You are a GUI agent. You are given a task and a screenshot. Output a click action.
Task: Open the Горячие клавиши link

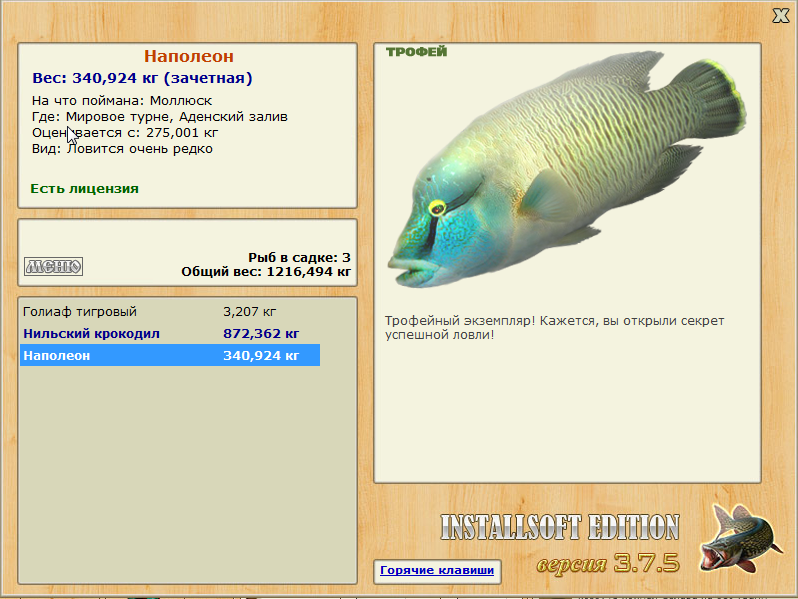[x=437, y=571]
